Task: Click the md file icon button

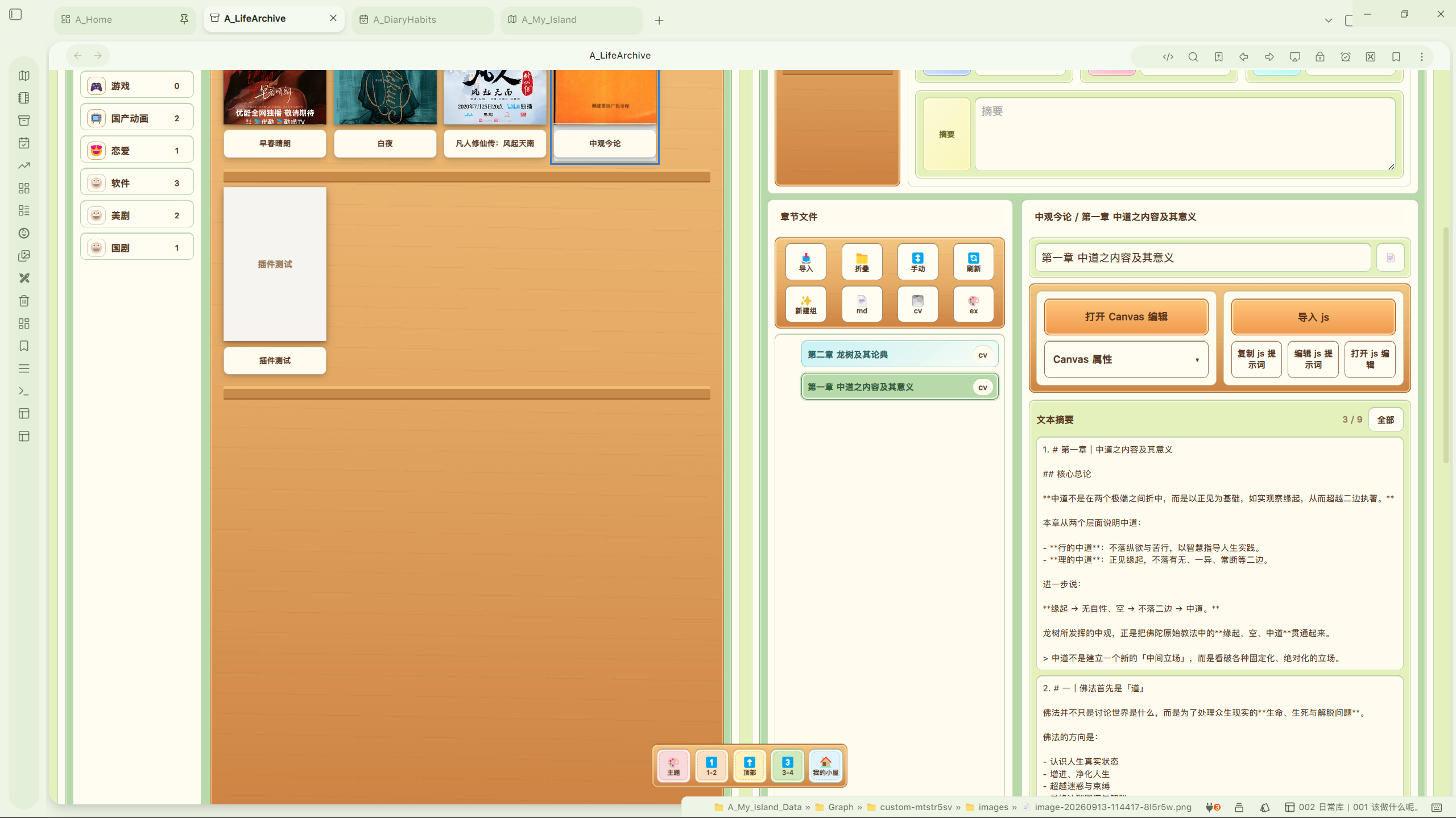Action: pos(862,304)
